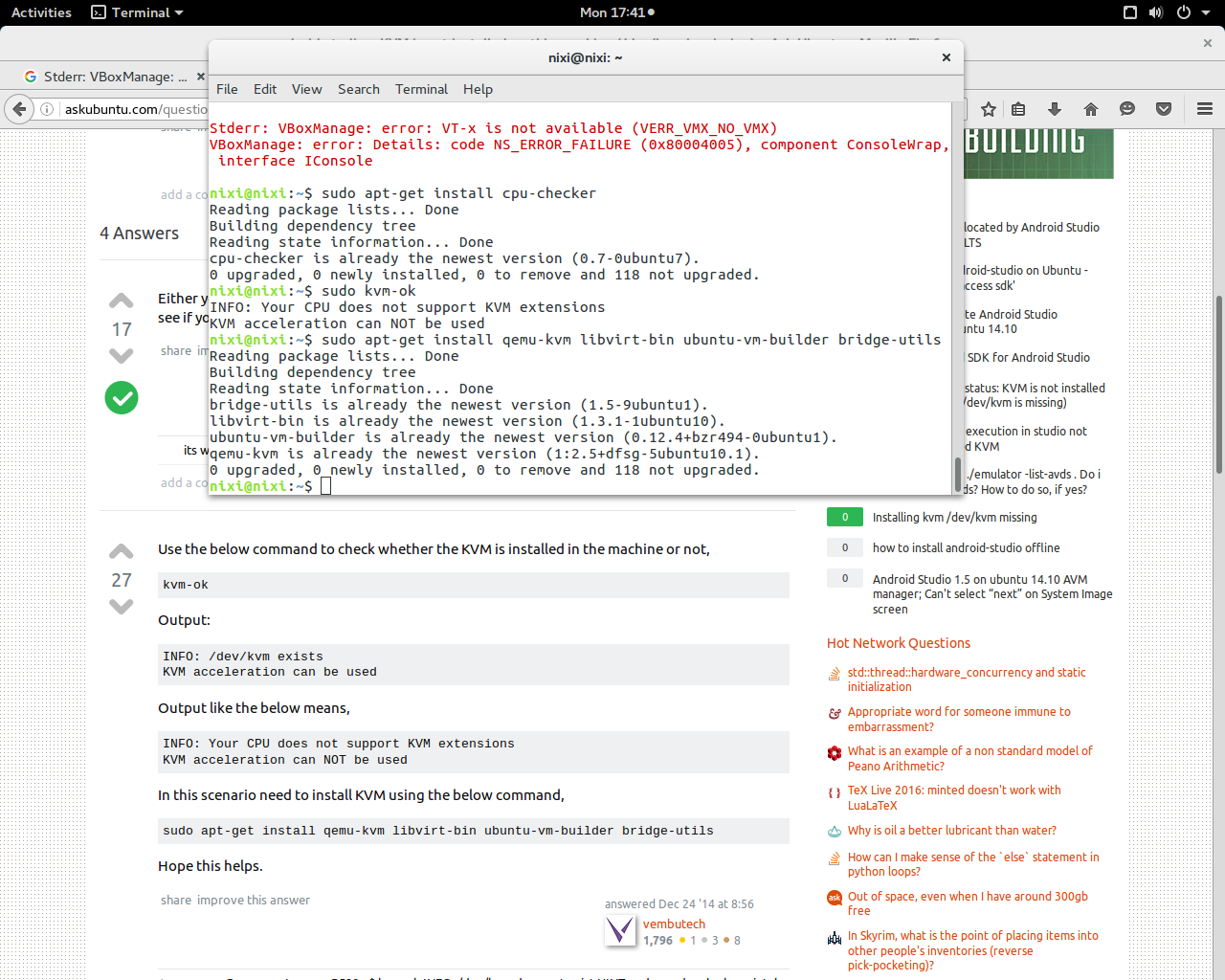Open the terminal File menu

[227, 89]
